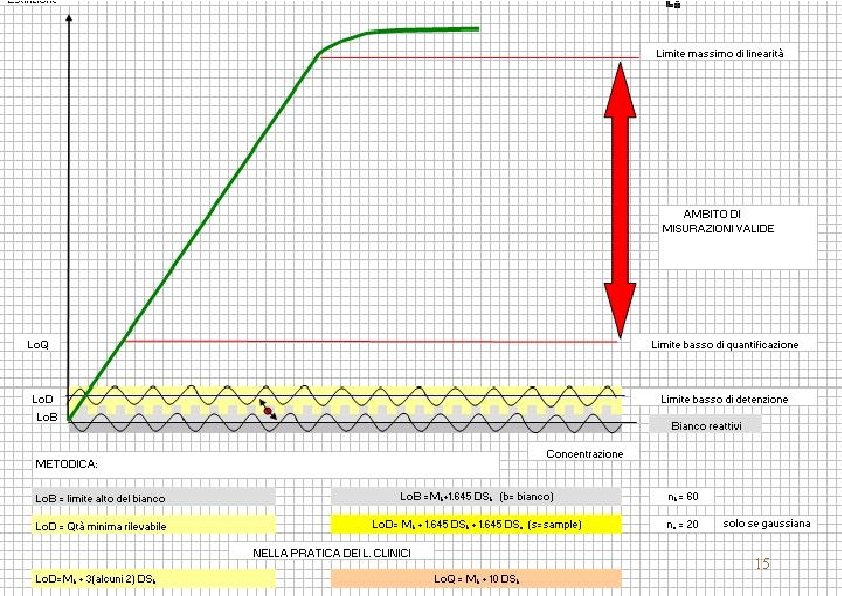Select the small red dot with black arrows
This screenshot has width=842, height=596.
tap(268, 410)
